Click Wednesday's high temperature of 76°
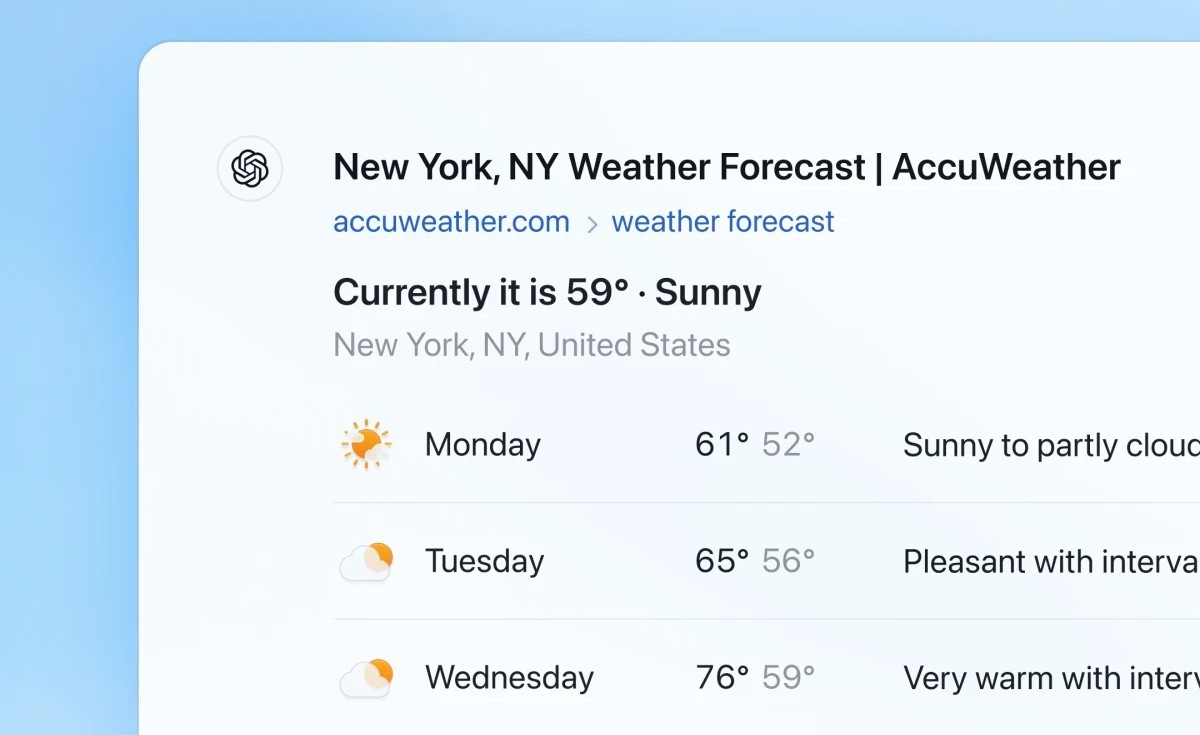Image resolution: width=1200 pixels, height=735 pixels. (x=722, y=678)
